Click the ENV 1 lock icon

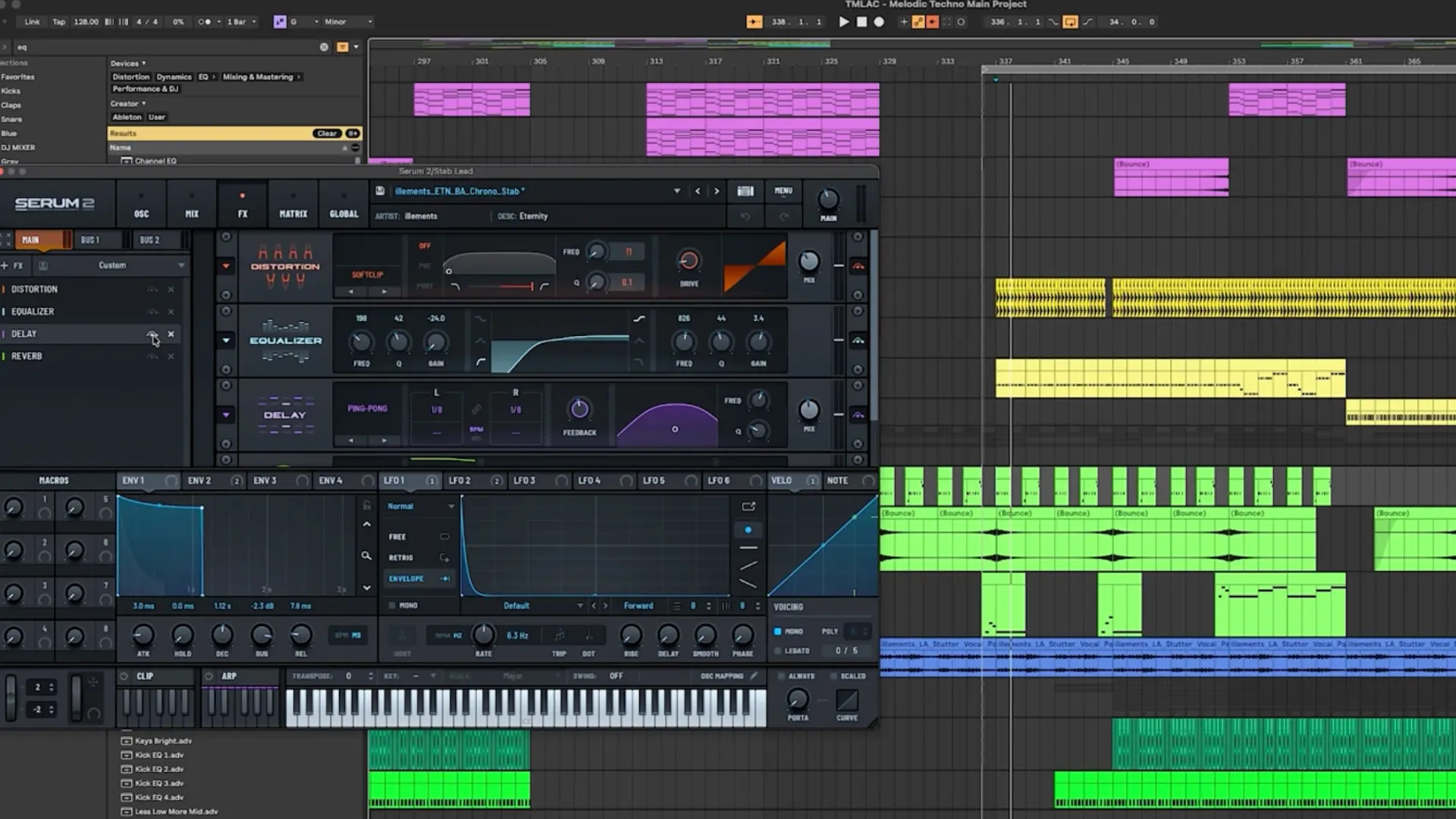coord(367,505)
